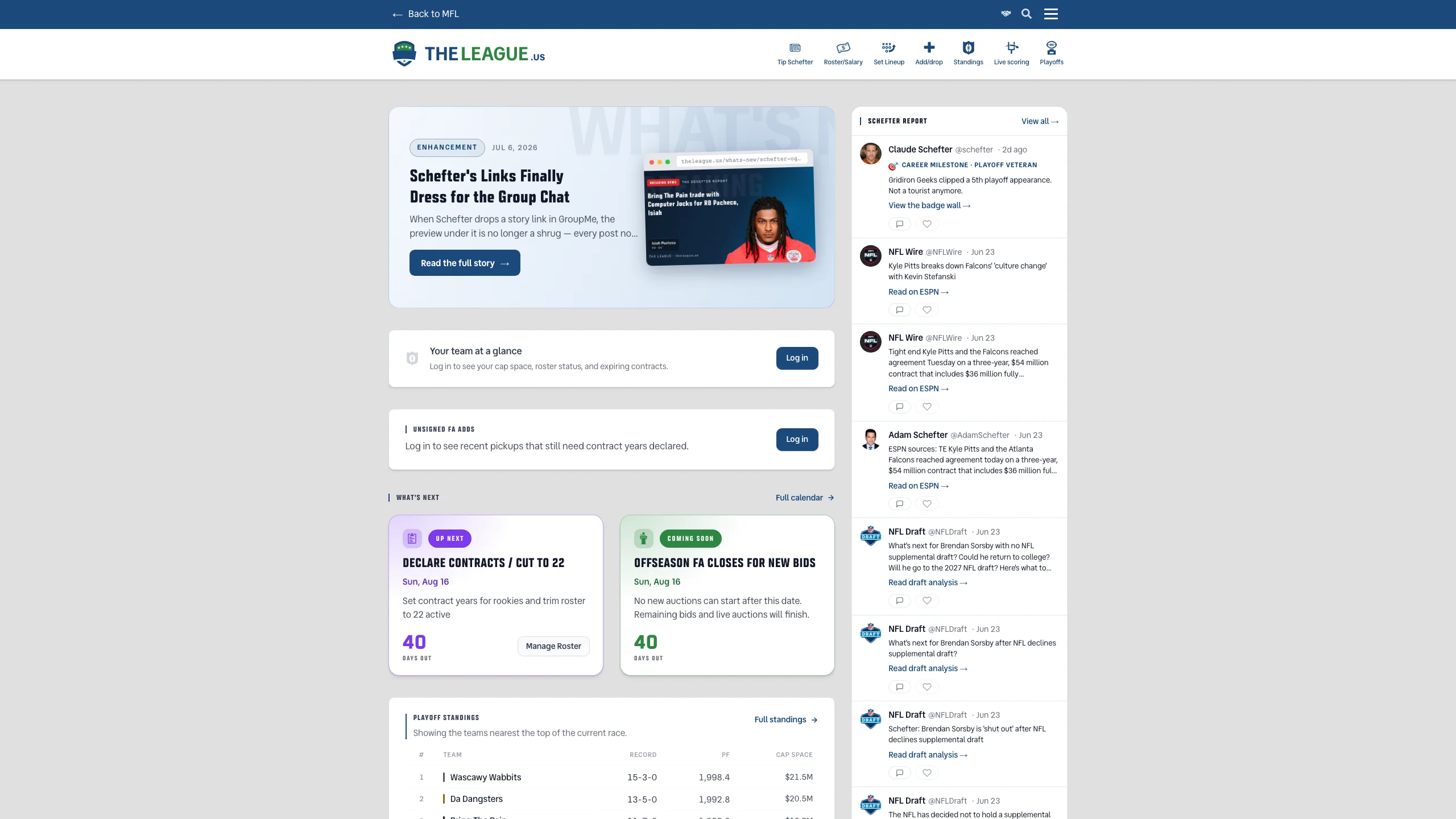Open Live scoring
The height and width of the screenshot is (819, 1456).
[x=1011, y=53]
